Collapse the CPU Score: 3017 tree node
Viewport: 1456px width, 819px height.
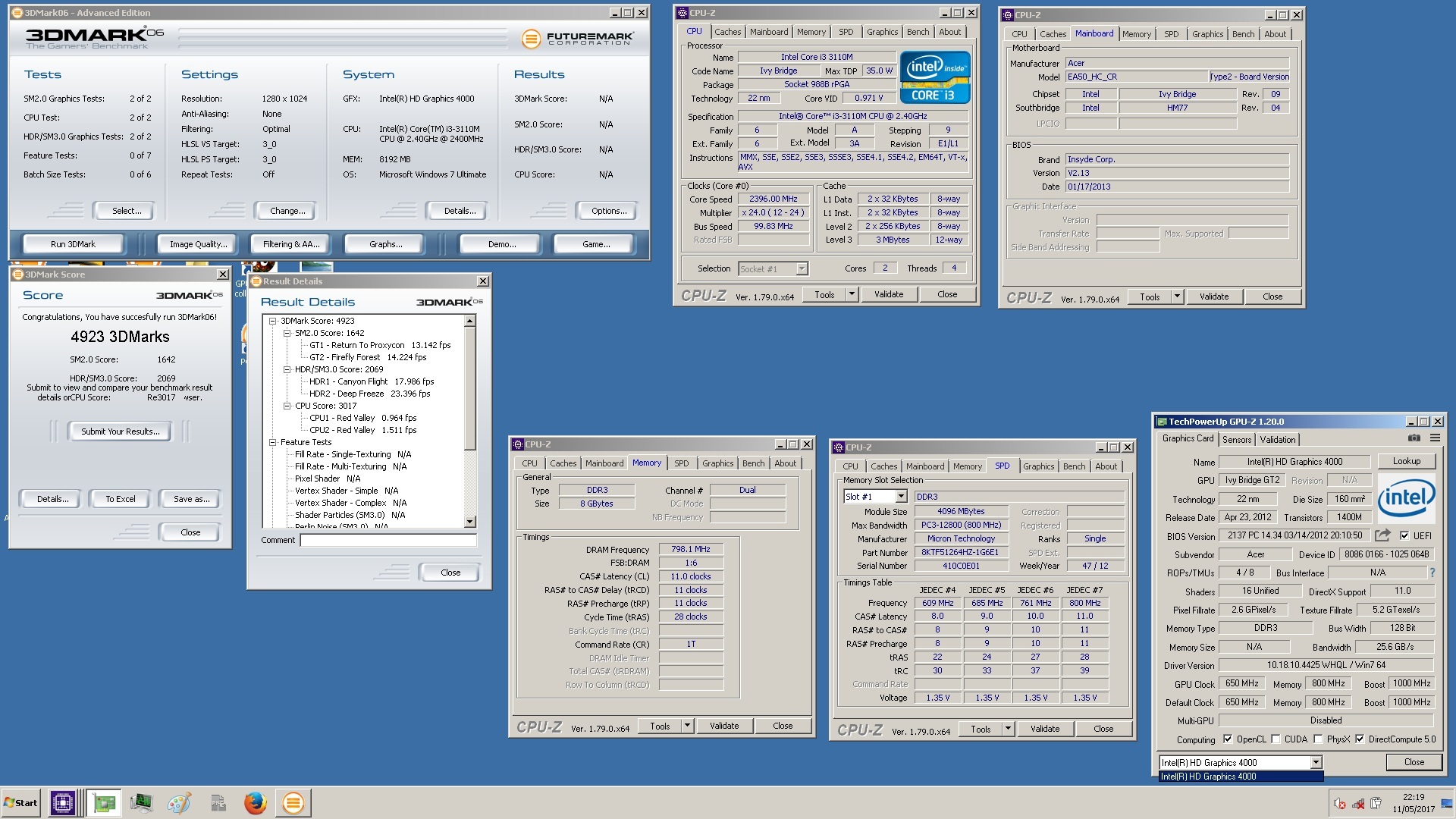click(287, 406)
